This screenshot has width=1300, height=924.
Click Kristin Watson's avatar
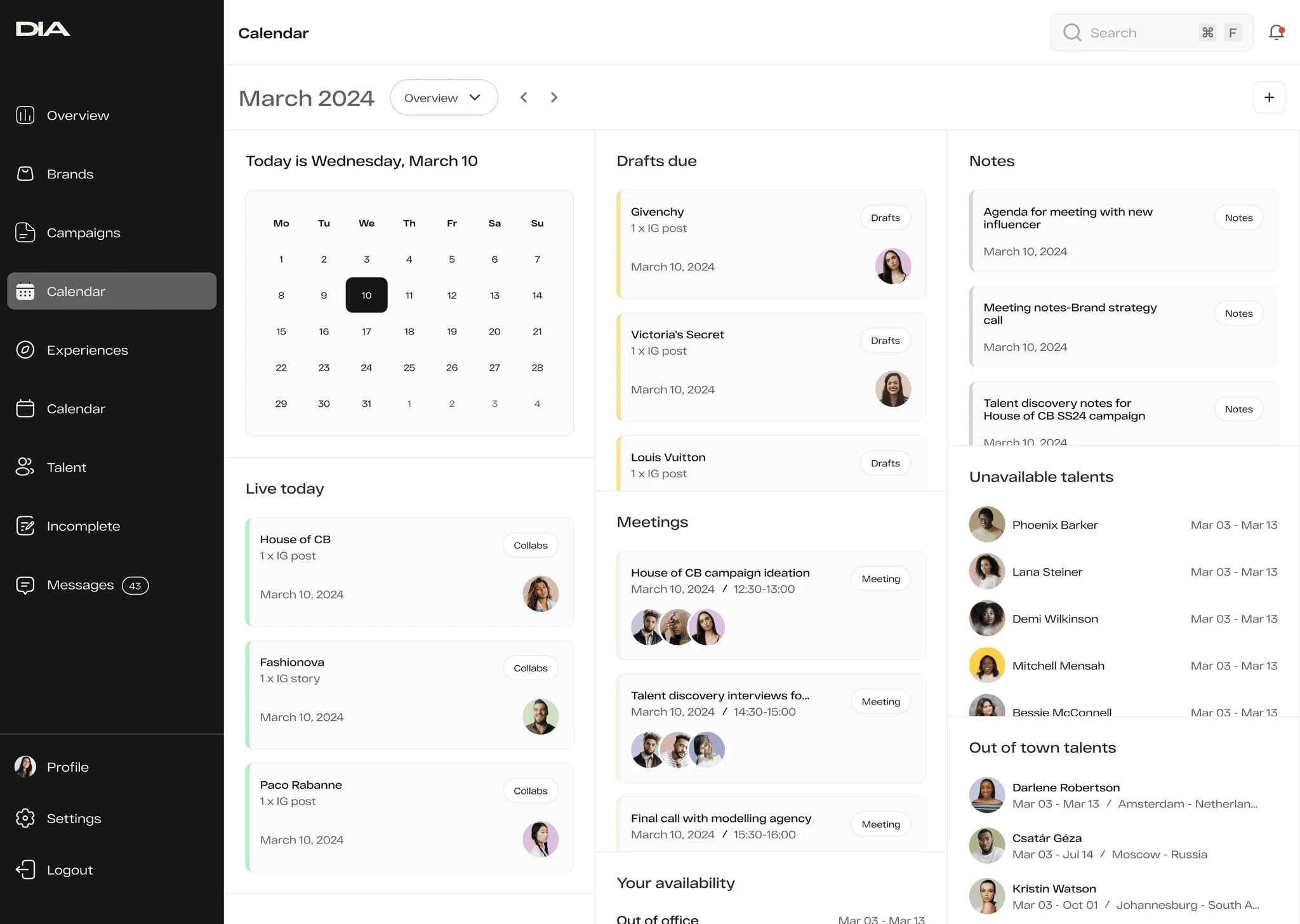click(x=987, y=897)
